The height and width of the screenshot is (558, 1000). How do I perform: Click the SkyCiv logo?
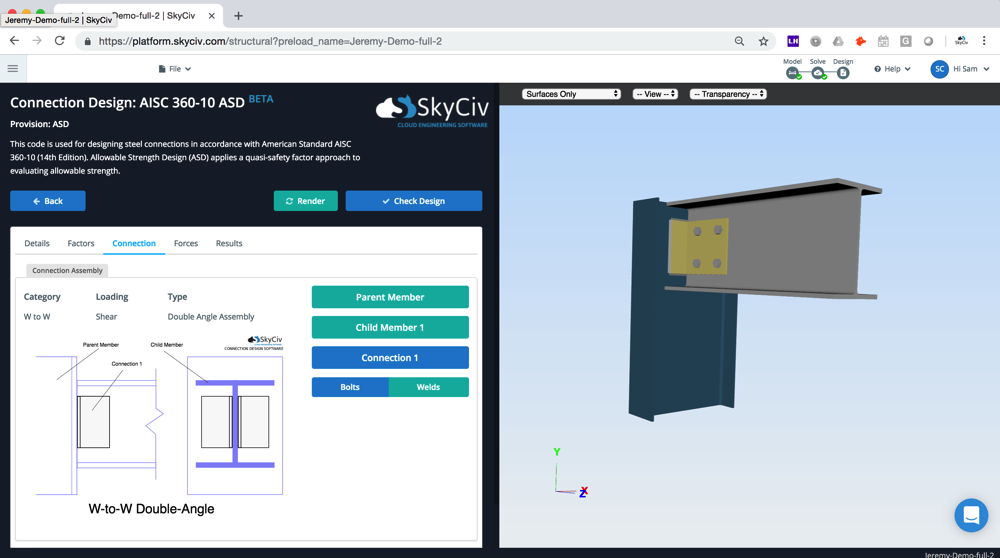432,110
